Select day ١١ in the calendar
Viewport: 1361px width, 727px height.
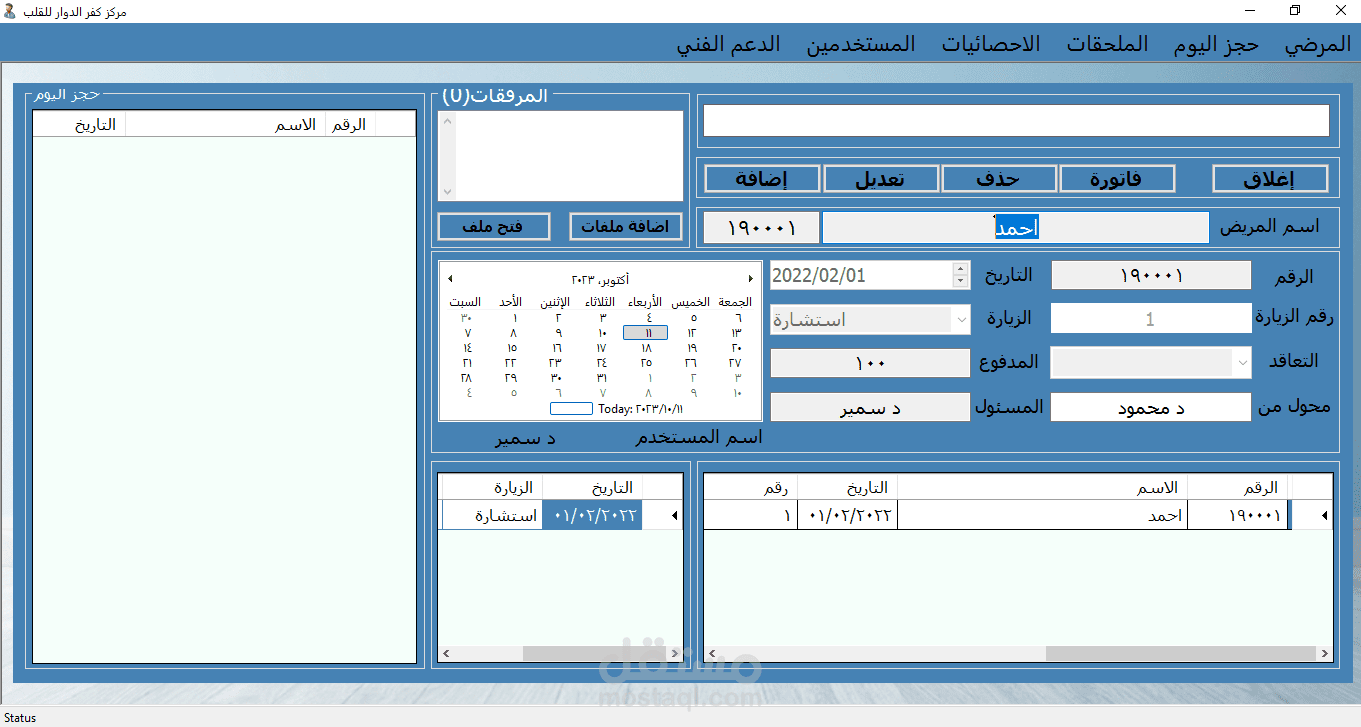(x=646, y=333)
